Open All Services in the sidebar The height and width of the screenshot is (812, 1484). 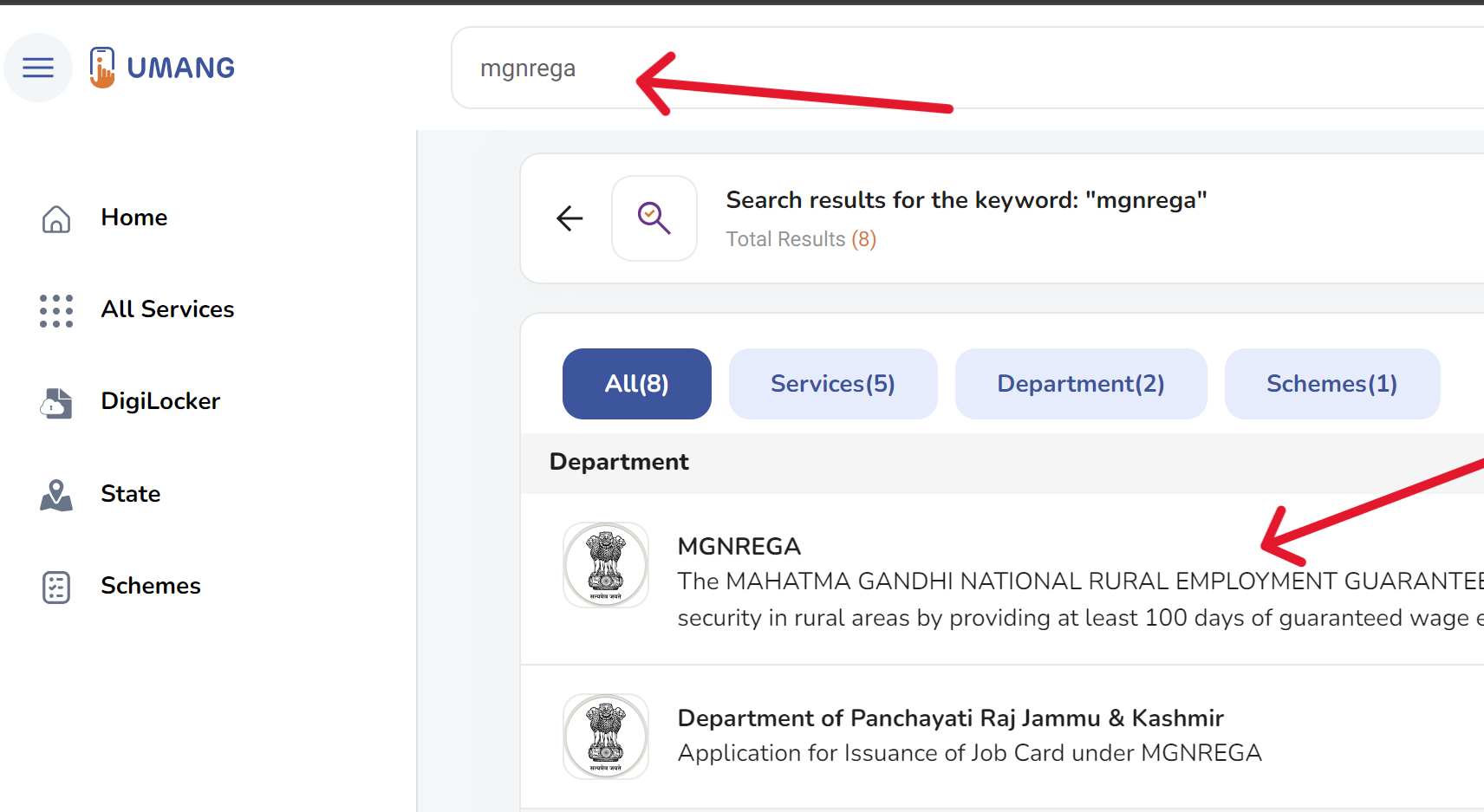pyautogui.click(x=167, y=309)
